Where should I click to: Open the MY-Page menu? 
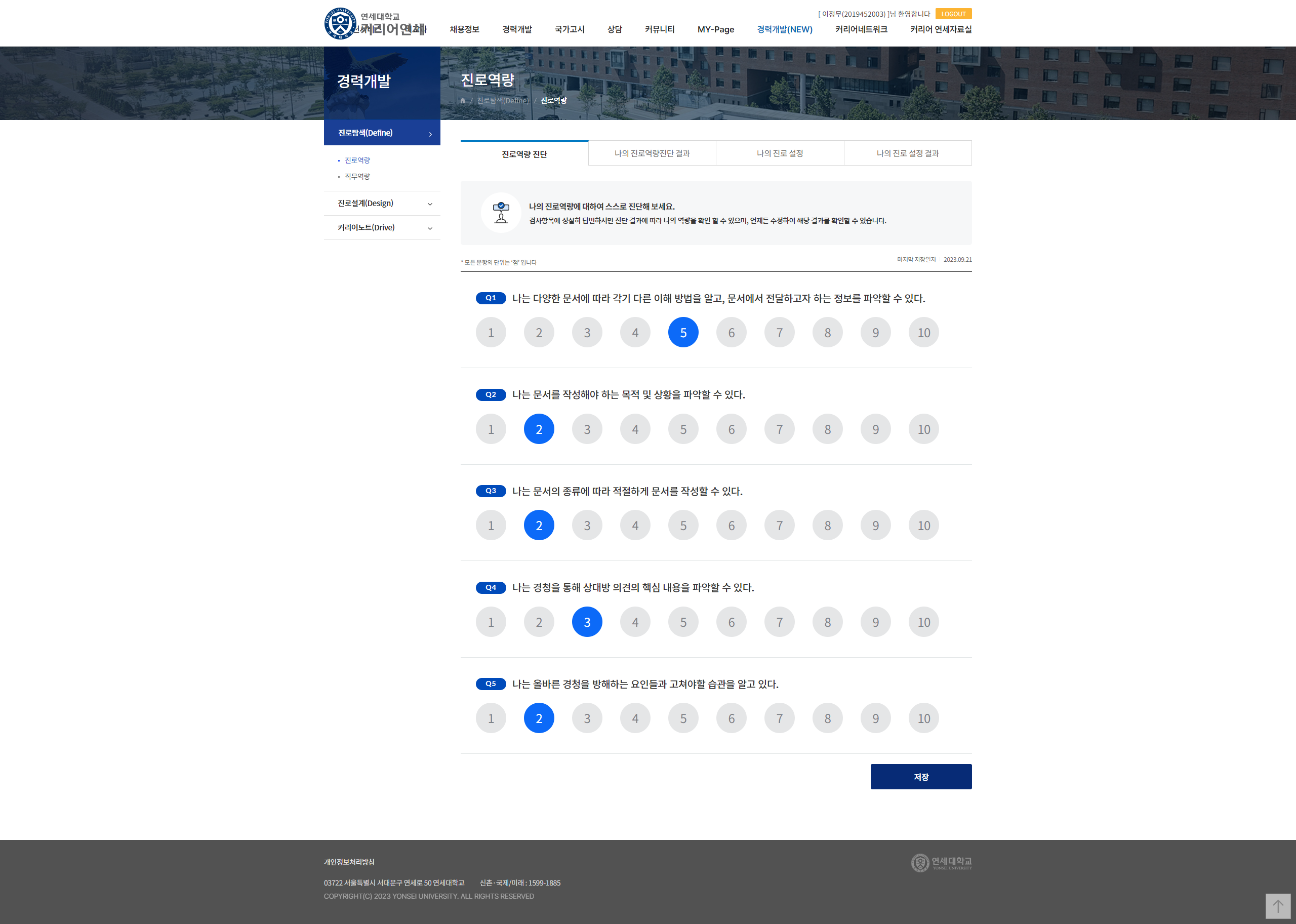click(715, 29)
